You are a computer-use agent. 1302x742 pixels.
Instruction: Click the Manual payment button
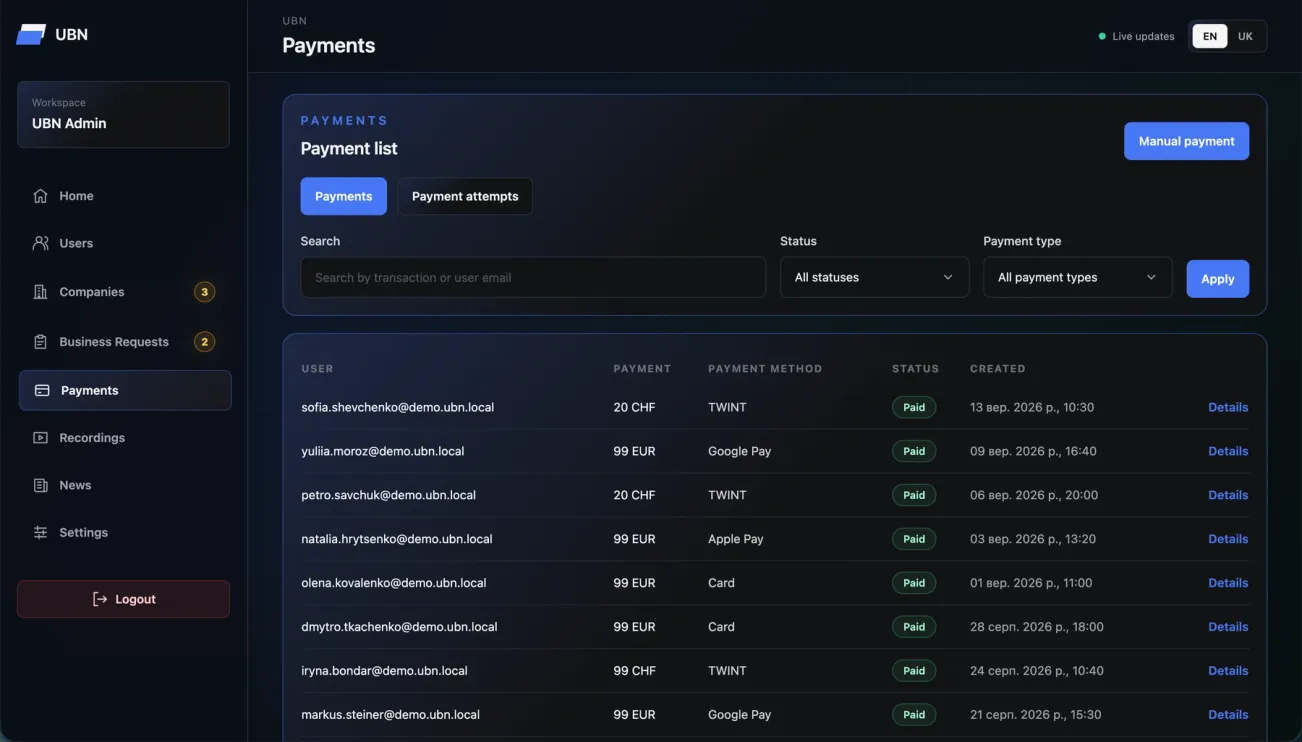tap(1186, 141)
